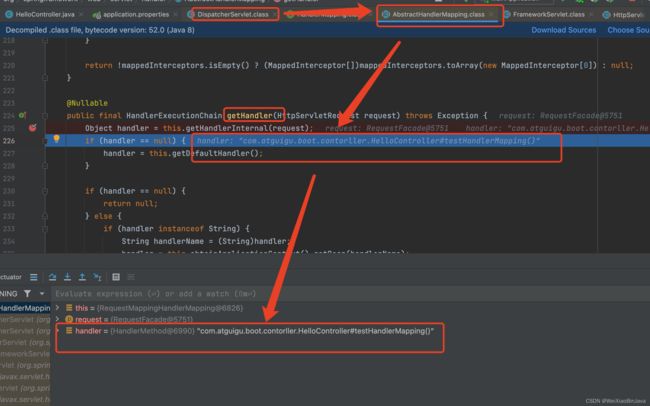Select the AbstractHandlerMapping.class tab
Image resolution: width=650 pixels, height=406 pixels.
438,15
